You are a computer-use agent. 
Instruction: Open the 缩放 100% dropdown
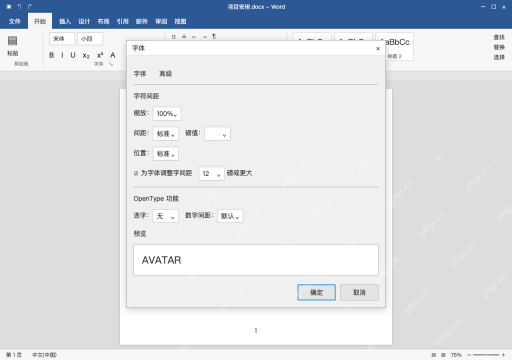(167, 114)
